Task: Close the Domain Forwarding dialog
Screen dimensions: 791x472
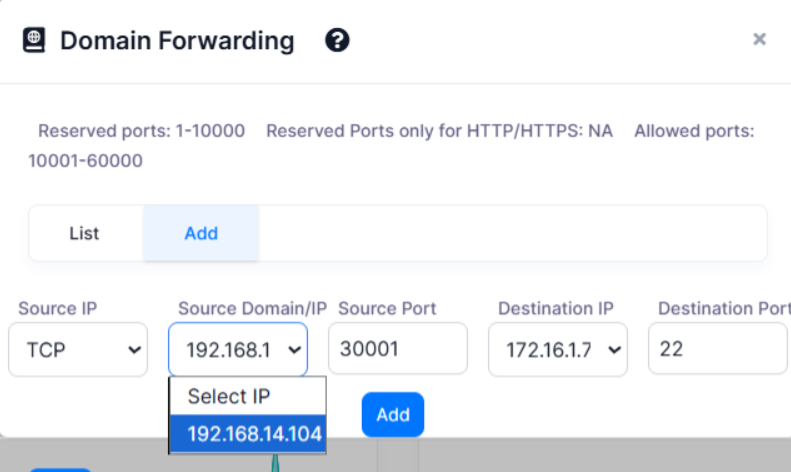Action: (x=759, y=39)
